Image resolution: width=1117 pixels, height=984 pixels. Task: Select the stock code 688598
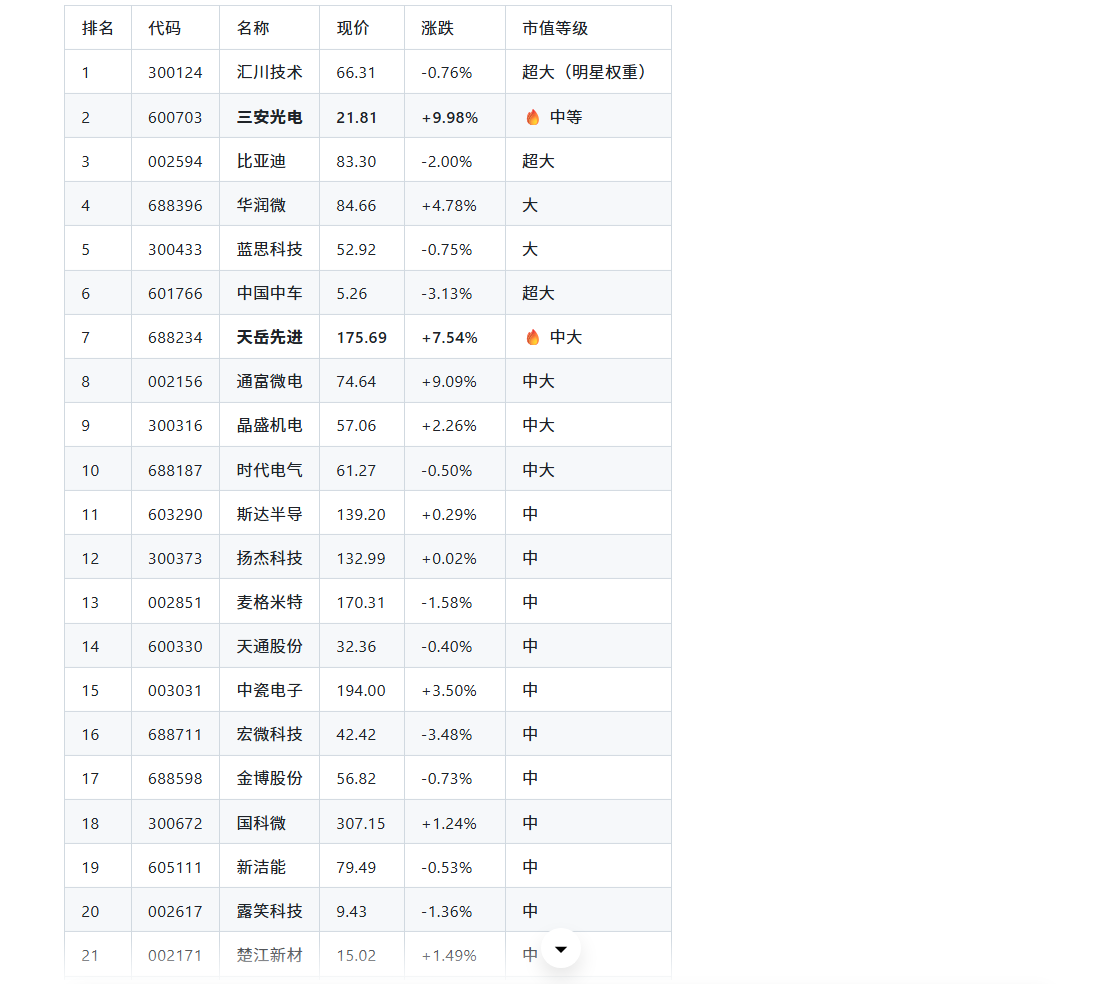pyautogui.click(x=175, y=780)
